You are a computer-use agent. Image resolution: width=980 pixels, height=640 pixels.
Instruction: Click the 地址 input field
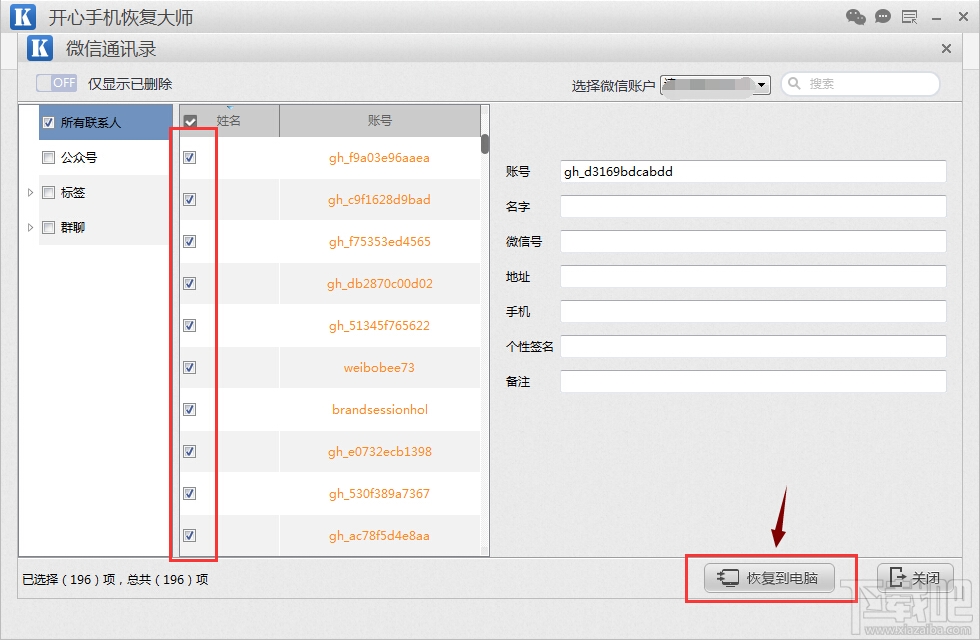coord(753,276)
